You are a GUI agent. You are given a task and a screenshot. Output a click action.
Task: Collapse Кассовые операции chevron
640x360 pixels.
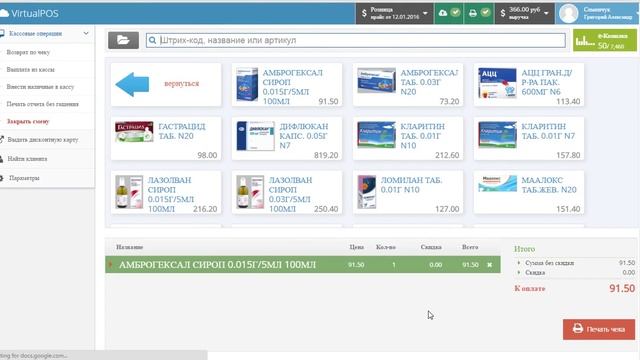86,33
